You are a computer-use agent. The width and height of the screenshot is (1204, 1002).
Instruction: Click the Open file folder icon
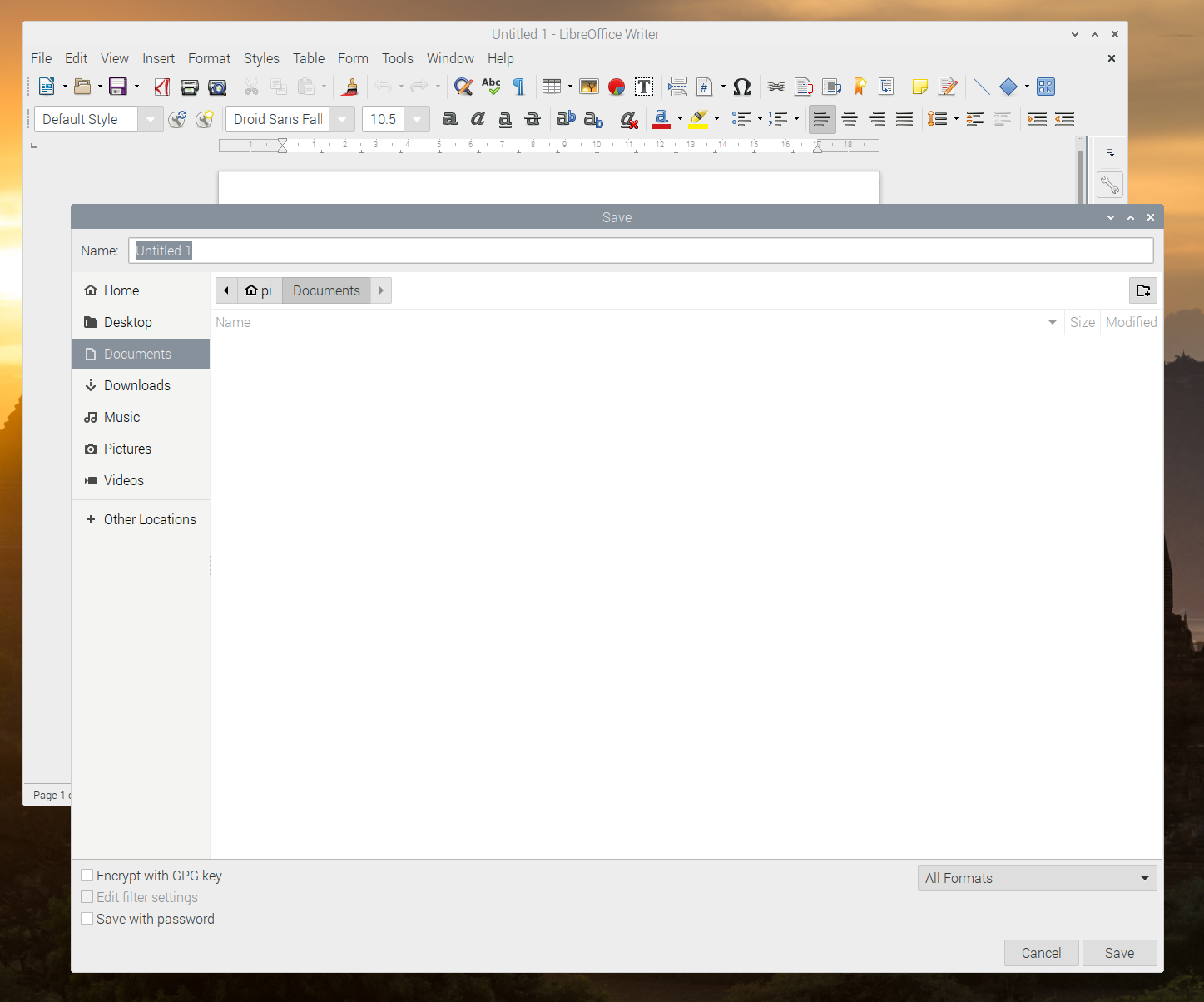82,87
